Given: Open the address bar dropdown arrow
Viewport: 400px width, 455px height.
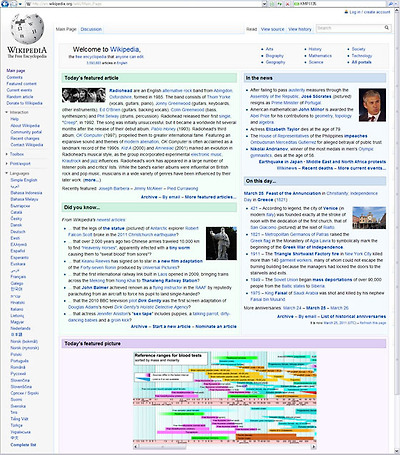Looking at the screenshot, I should click(x=264, y=4).
